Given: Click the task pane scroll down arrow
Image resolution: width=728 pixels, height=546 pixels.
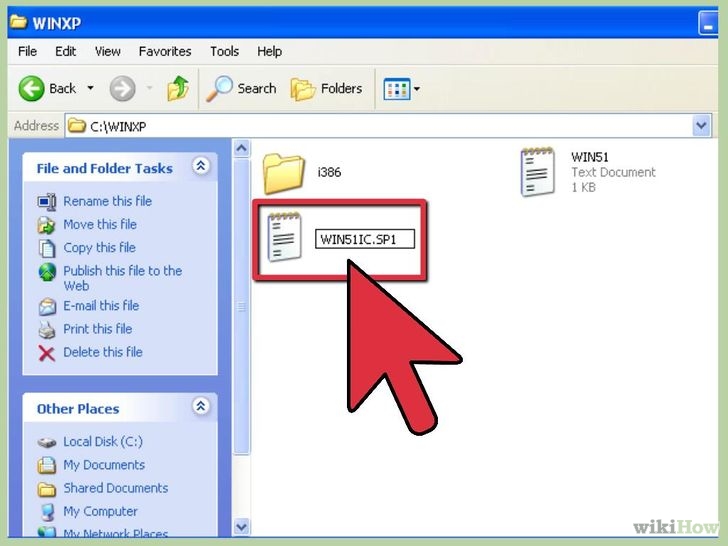Looking at the screenshot, I should 241,527.
